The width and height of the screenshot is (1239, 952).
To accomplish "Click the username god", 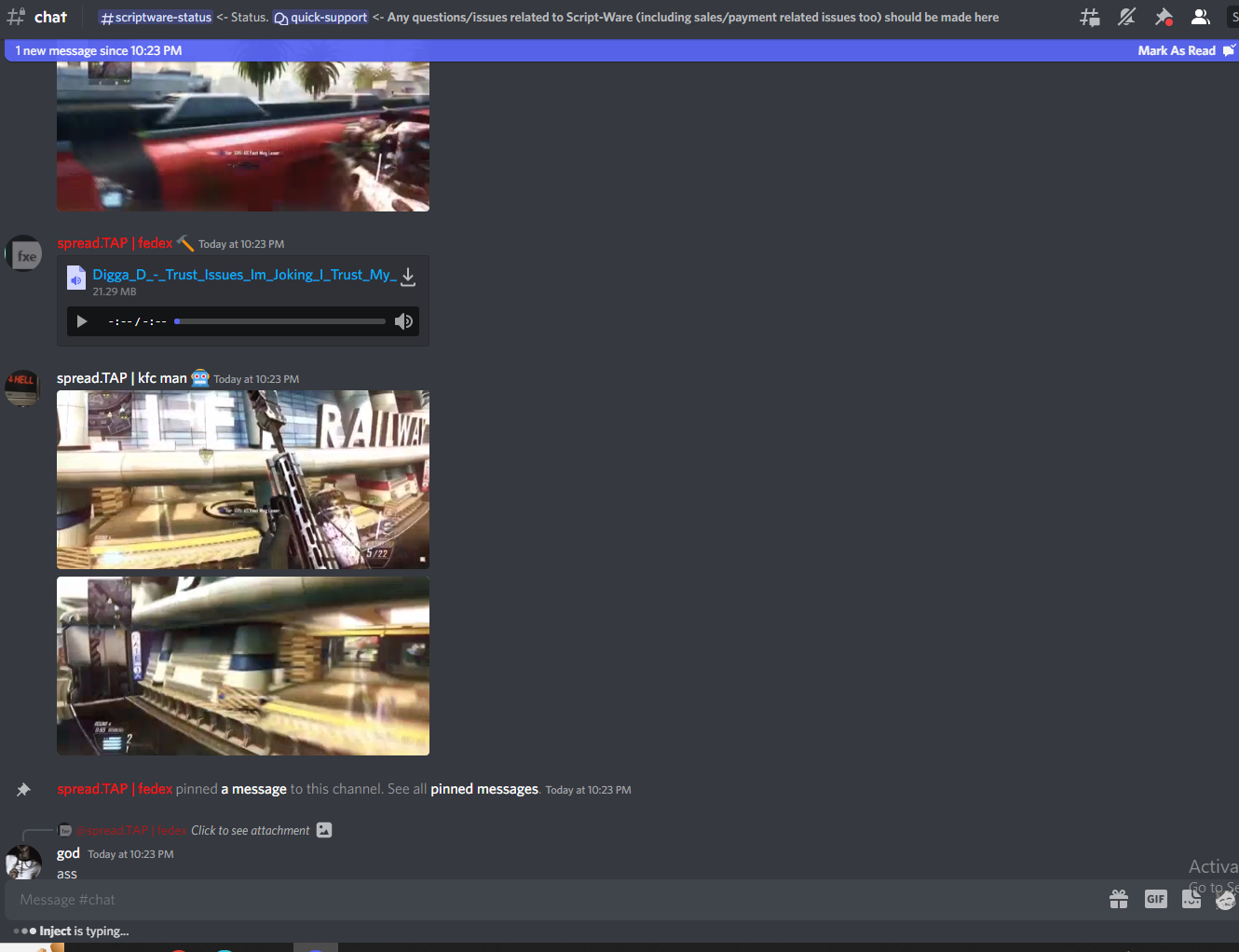I will [x=68, y=853].
